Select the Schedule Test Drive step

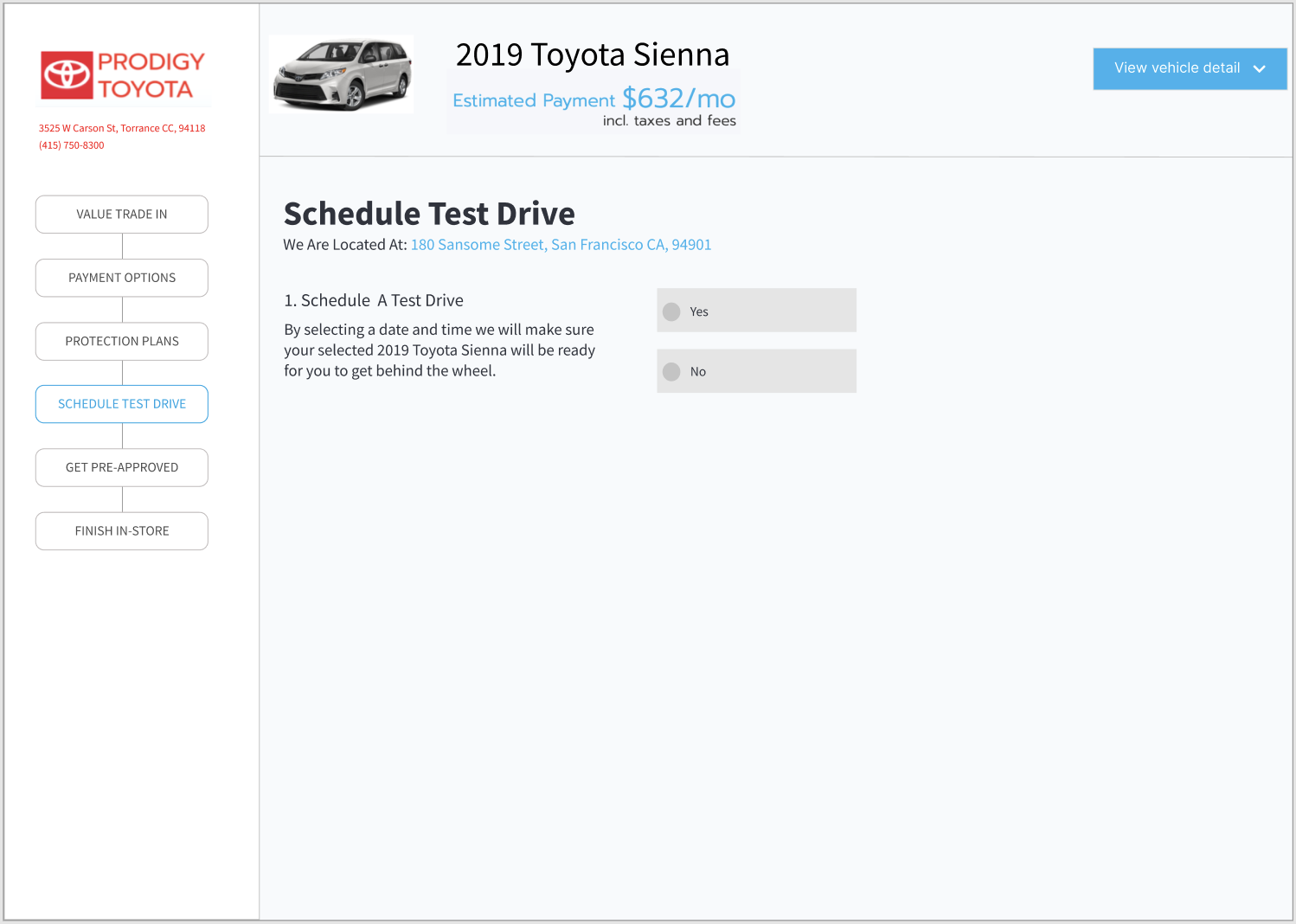[x=122, y=404]
